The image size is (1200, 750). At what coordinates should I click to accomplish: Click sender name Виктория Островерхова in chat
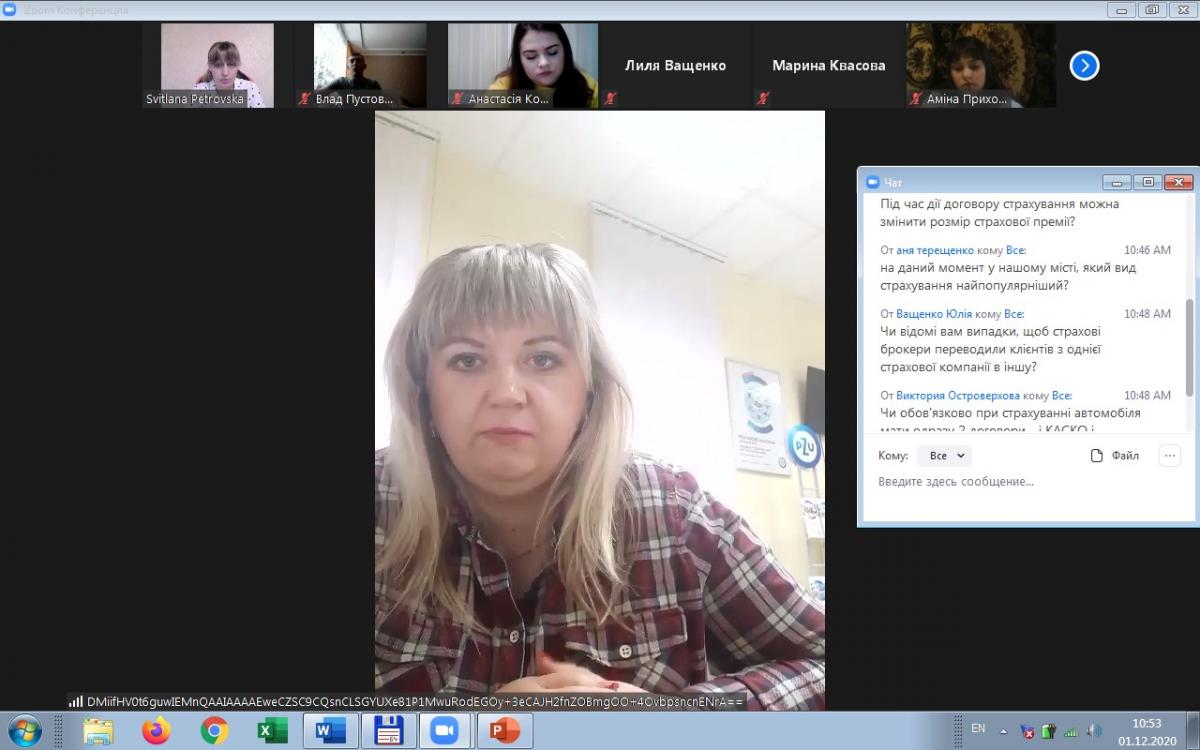[x=958, y=395]
